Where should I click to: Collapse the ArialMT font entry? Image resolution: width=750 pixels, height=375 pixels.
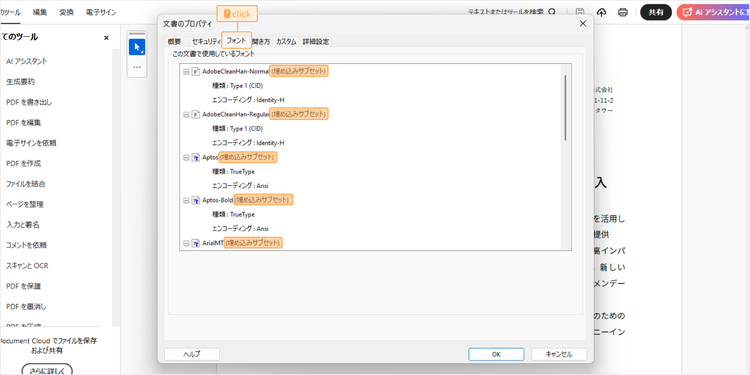[x=186, y=243]
